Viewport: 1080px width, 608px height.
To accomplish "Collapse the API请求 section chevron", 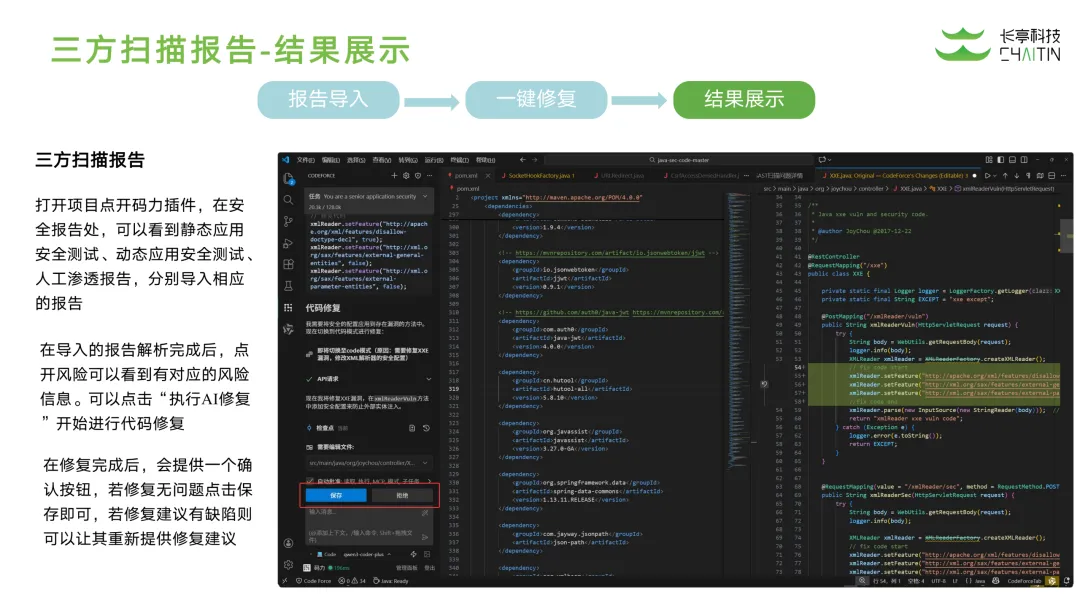I will tap(429, 379).
